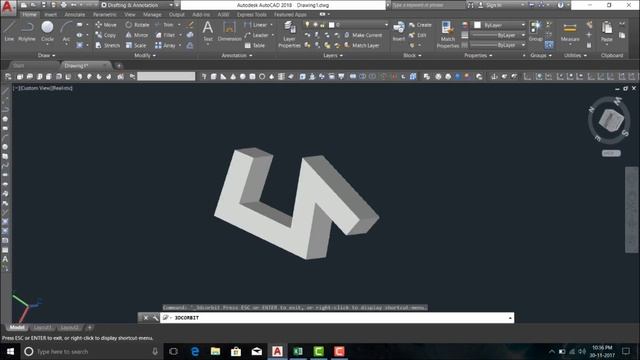Viewport: 640px width, 360px height.
Task: Open the Windows Start menu
Action: click(10, 351)
